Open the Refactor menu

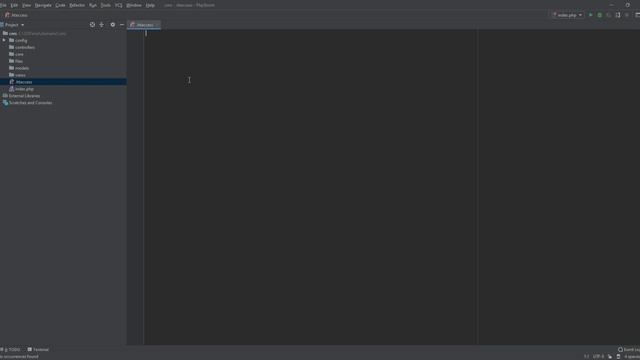(77, 5)
